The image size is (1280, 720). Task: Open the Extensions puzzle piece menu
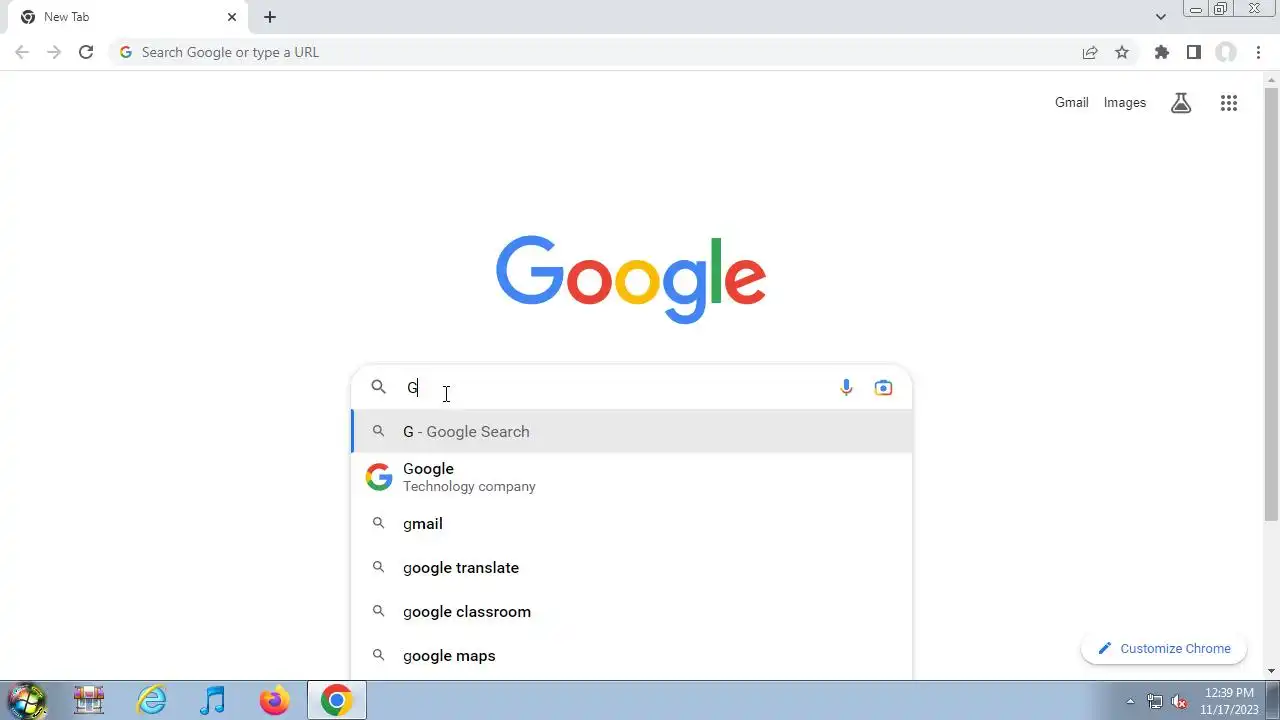[1162, 52]
